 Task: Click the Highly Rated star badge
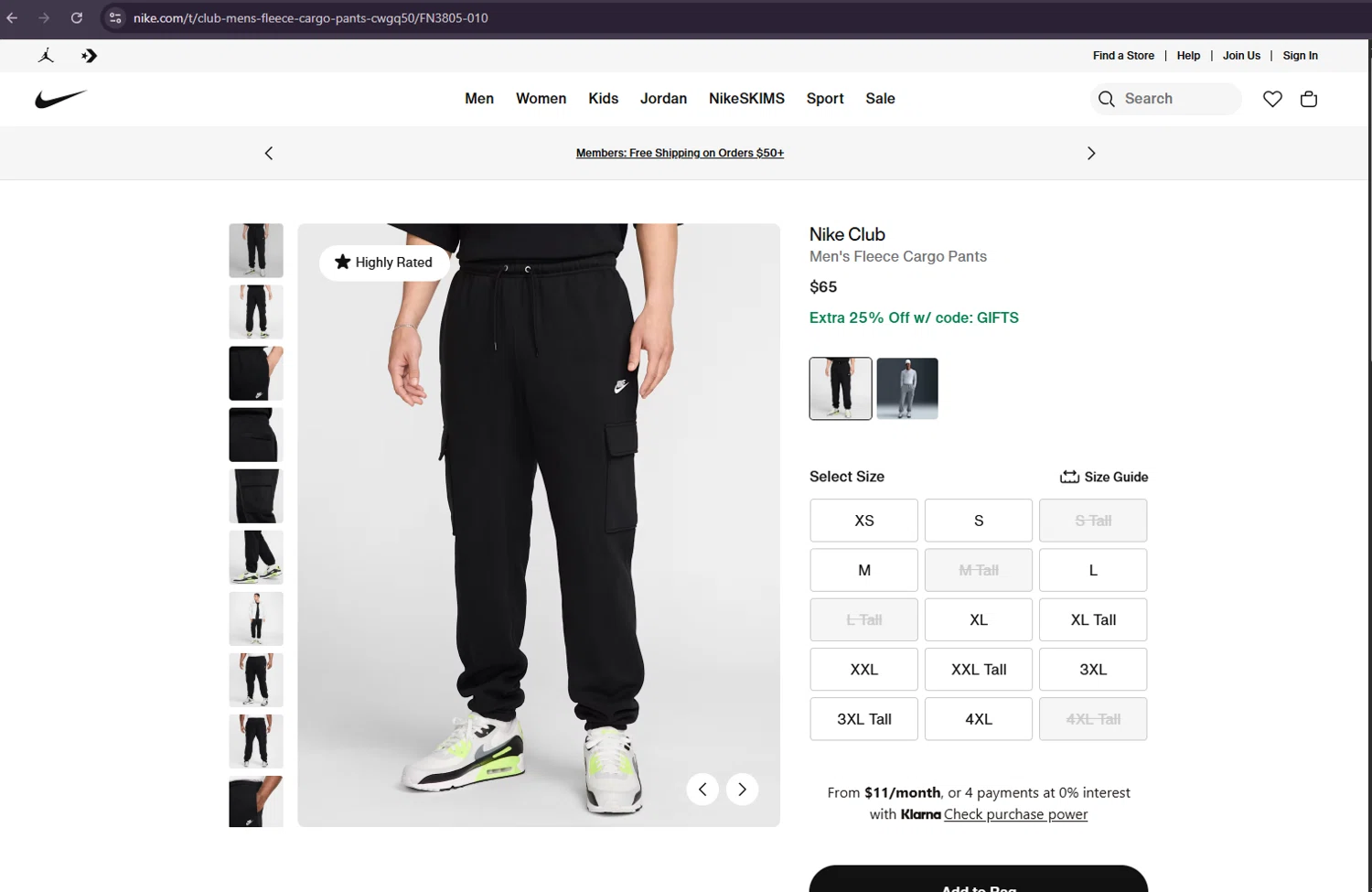[384, 263]
